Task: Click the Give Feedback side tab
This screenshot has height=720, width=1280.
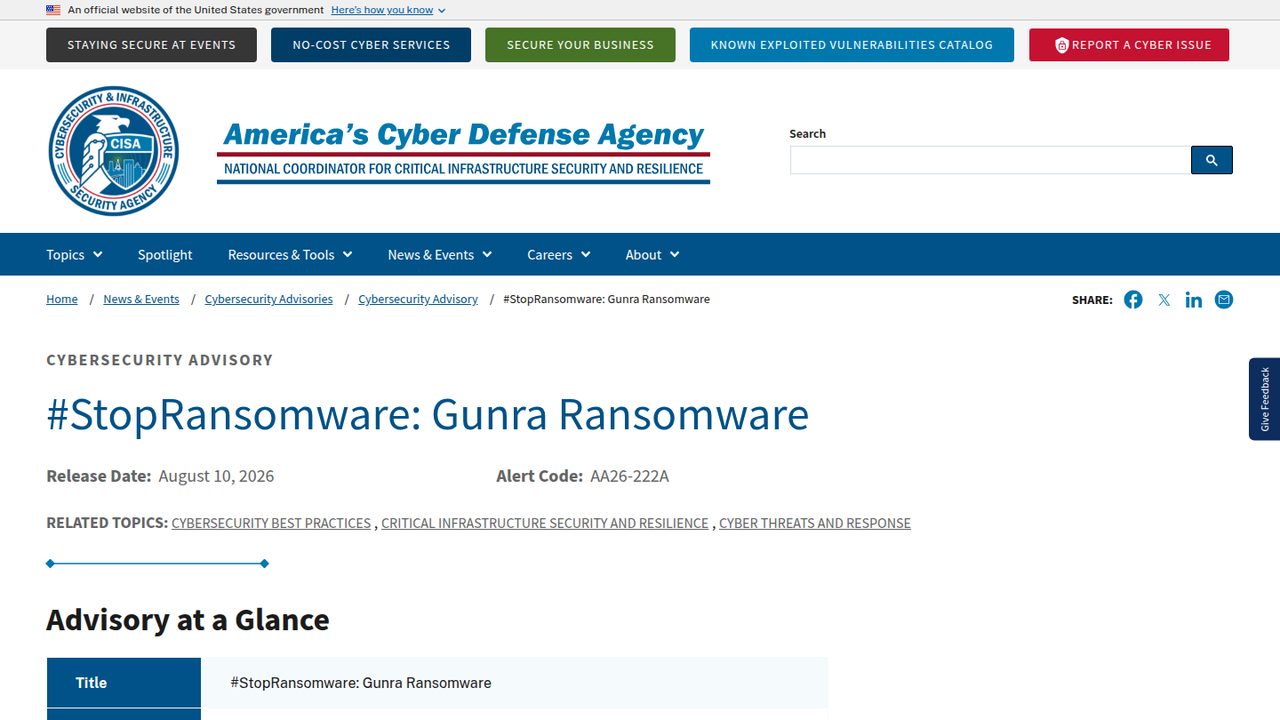Action: [1264, 399]
